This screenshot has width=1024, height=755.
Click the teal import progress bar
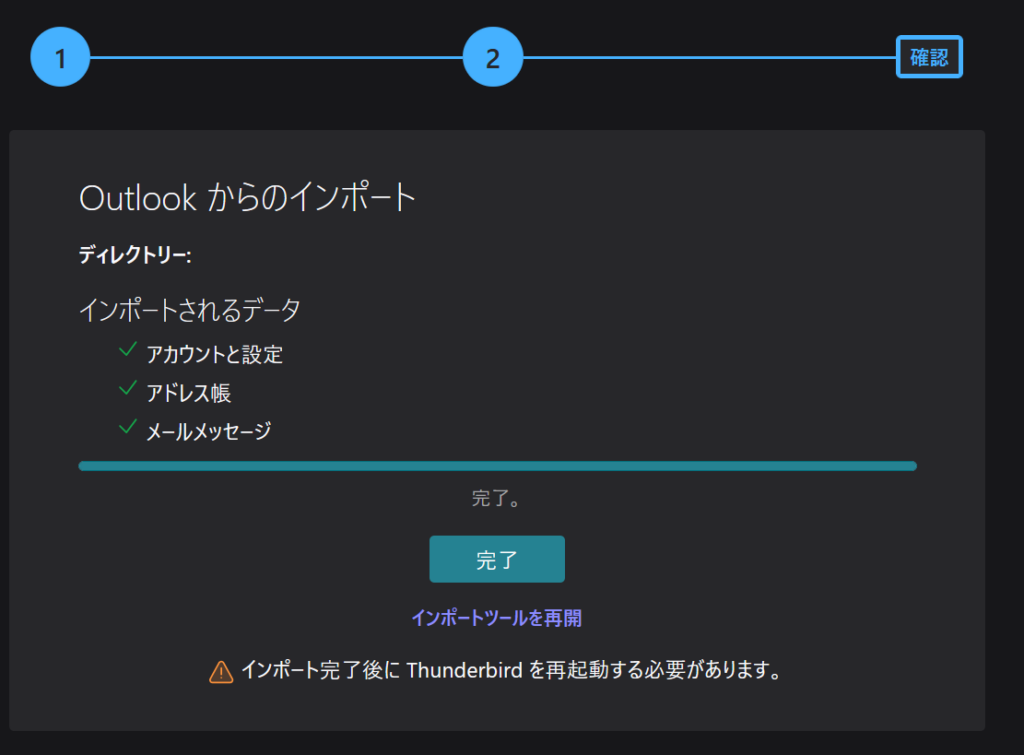pyautogui.click(x=497, y=466)
